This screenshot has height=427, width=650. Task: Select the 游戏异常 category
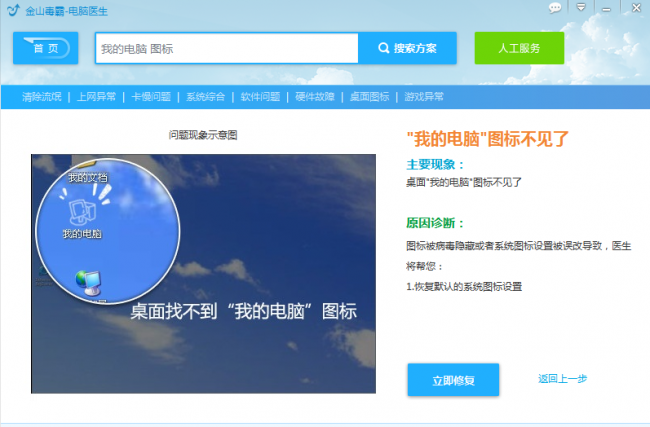point(424,97)
